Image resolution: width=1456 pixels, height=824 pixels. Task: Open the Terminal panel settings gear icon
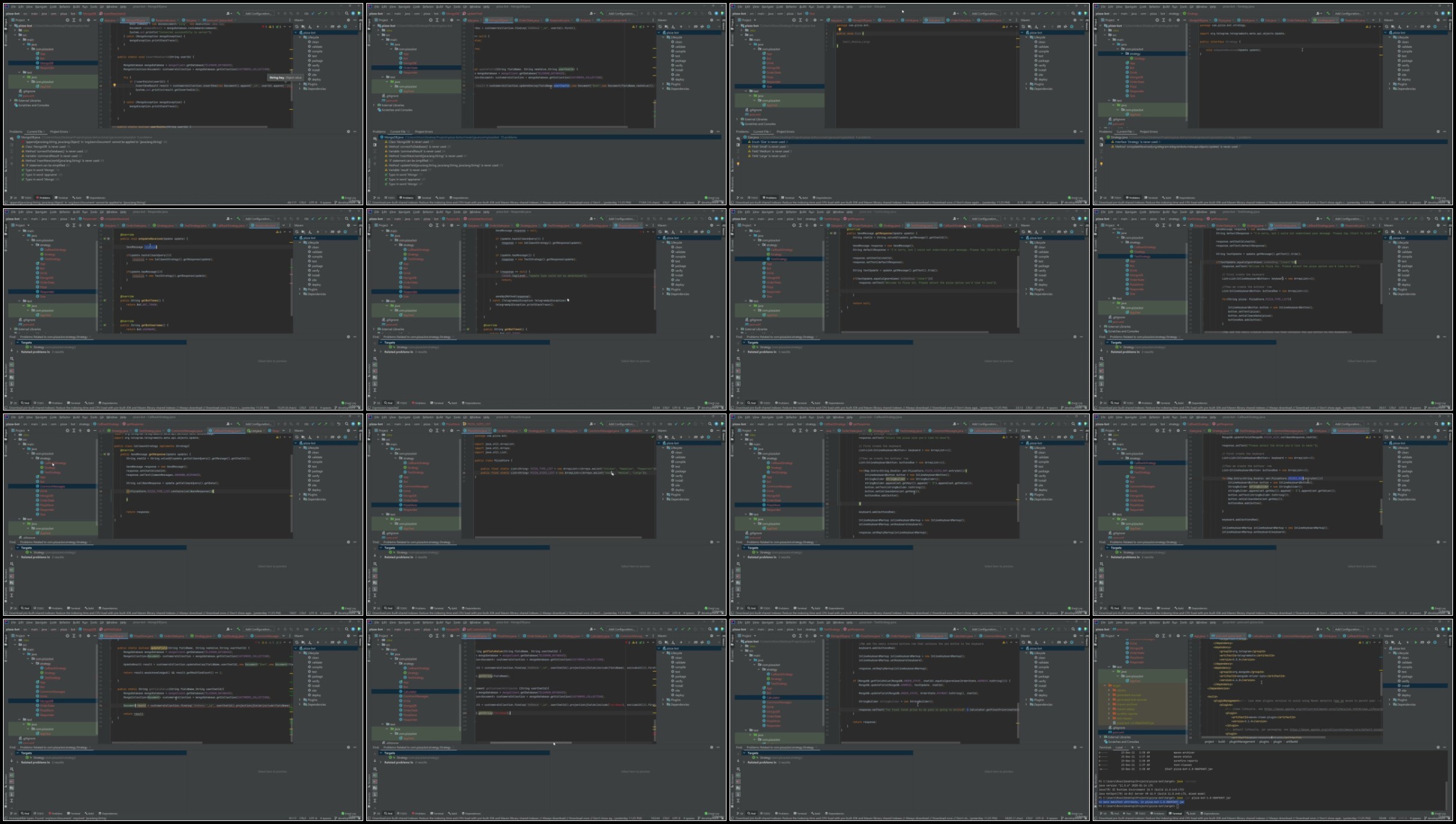click(x=1438, y=747)
